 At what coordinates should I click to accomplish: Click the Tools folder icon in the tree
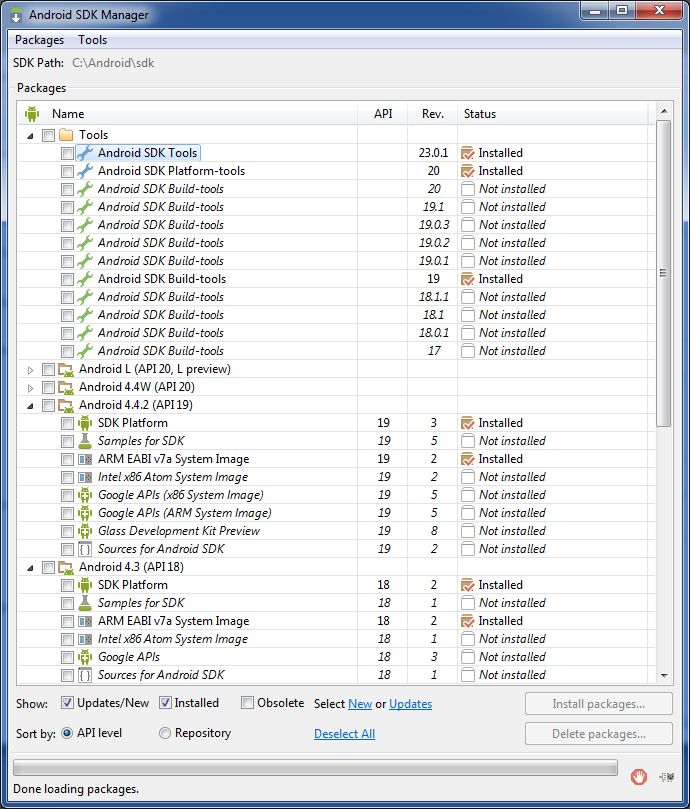pyautogui.click(x=66, y=135)
